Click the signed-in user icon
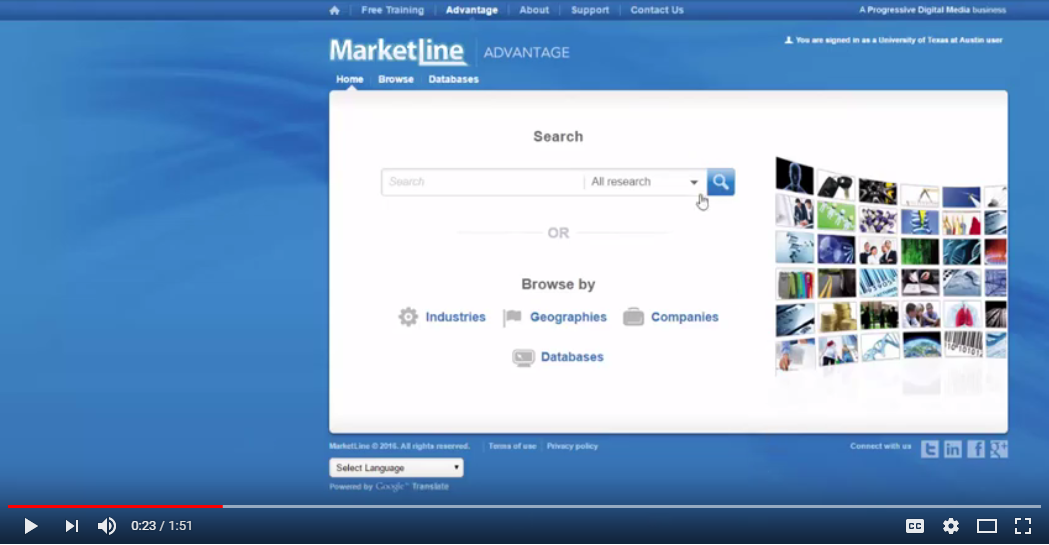 789,40
